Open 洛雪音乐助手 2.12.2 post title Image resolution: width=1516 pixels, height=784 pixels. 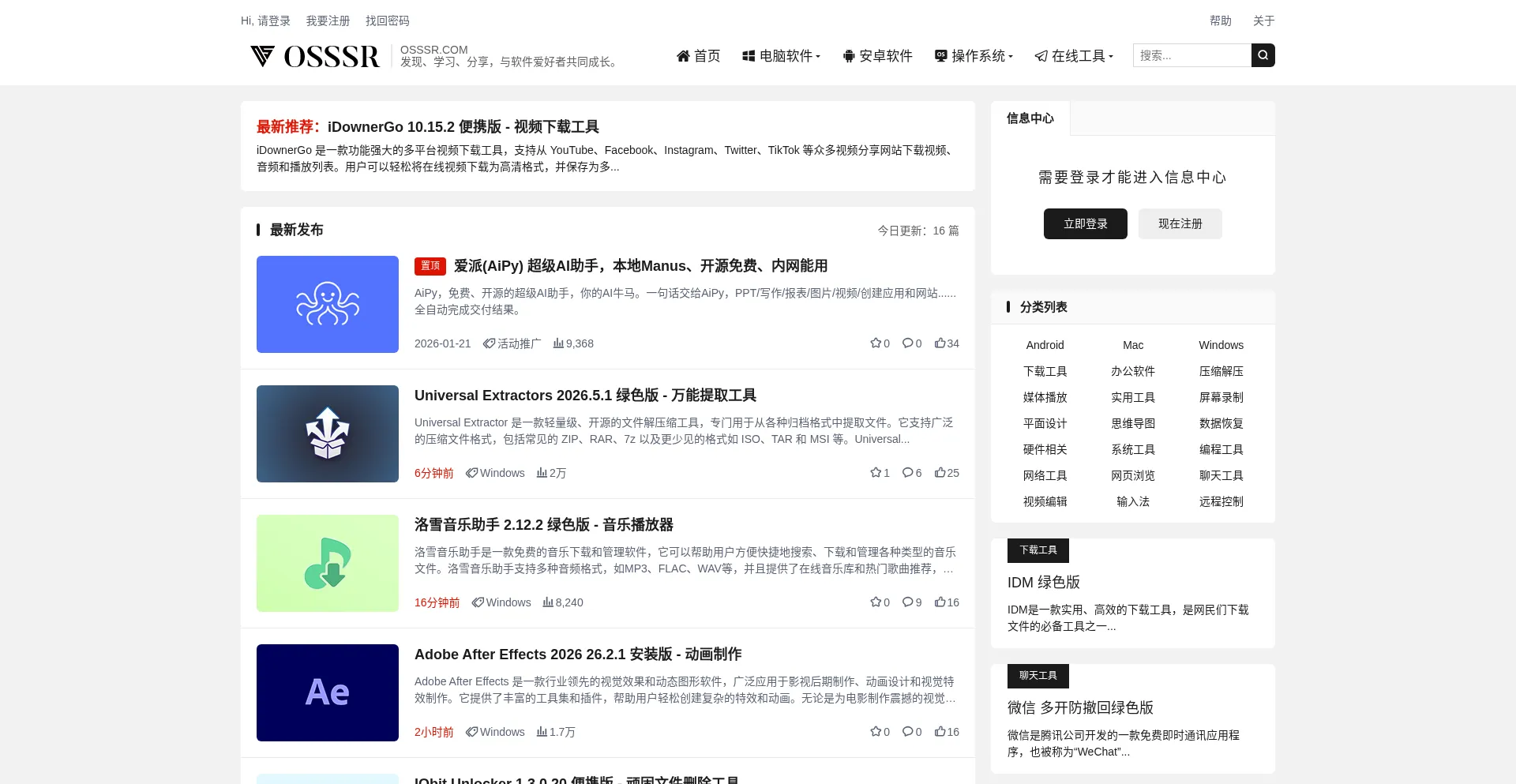544,525
